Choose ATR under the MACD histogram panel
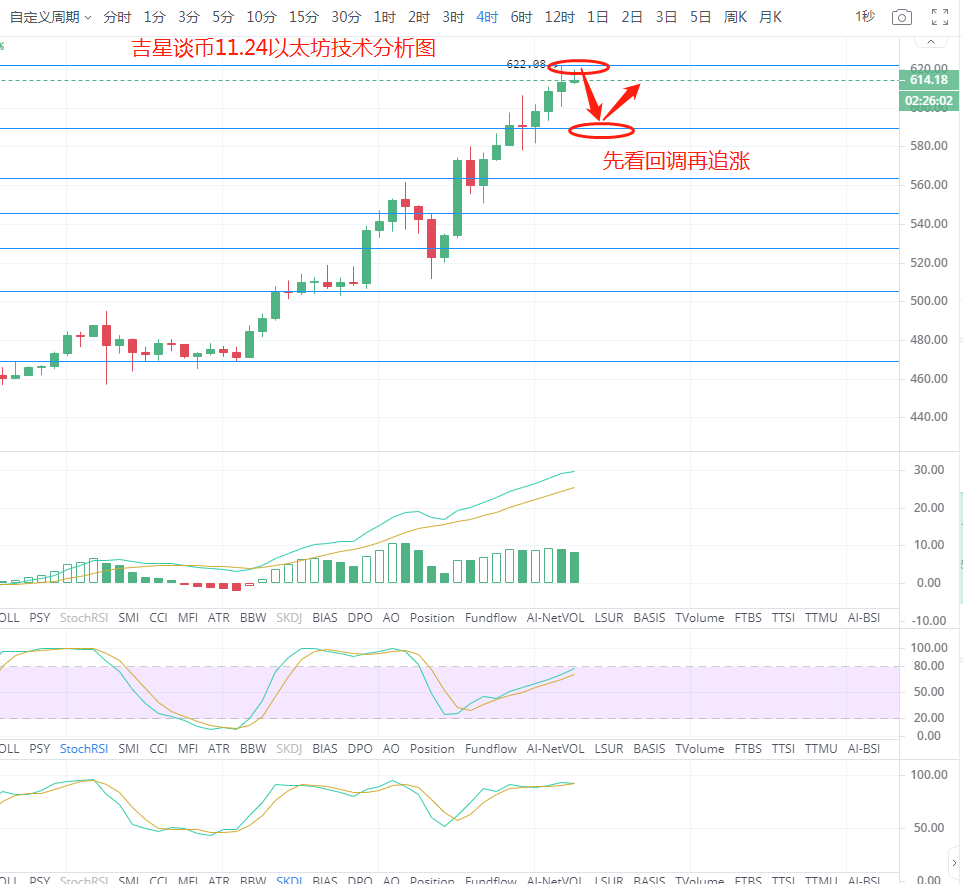The height and width of the screenshot is (884, 963). click(x=219, y=617)
